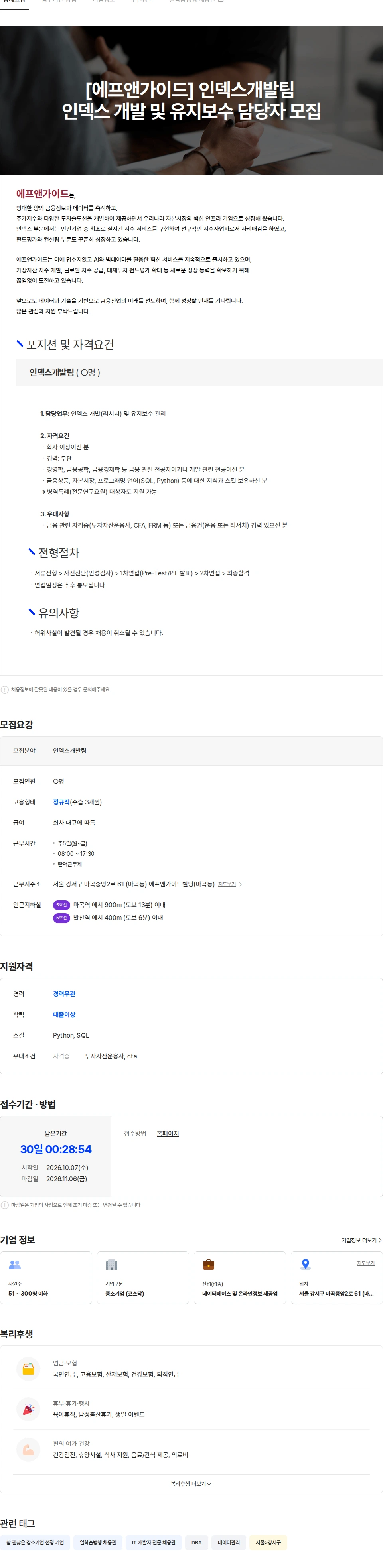Click the 사원수 people icon
383x1568 pixels.
pos(15,1264)
